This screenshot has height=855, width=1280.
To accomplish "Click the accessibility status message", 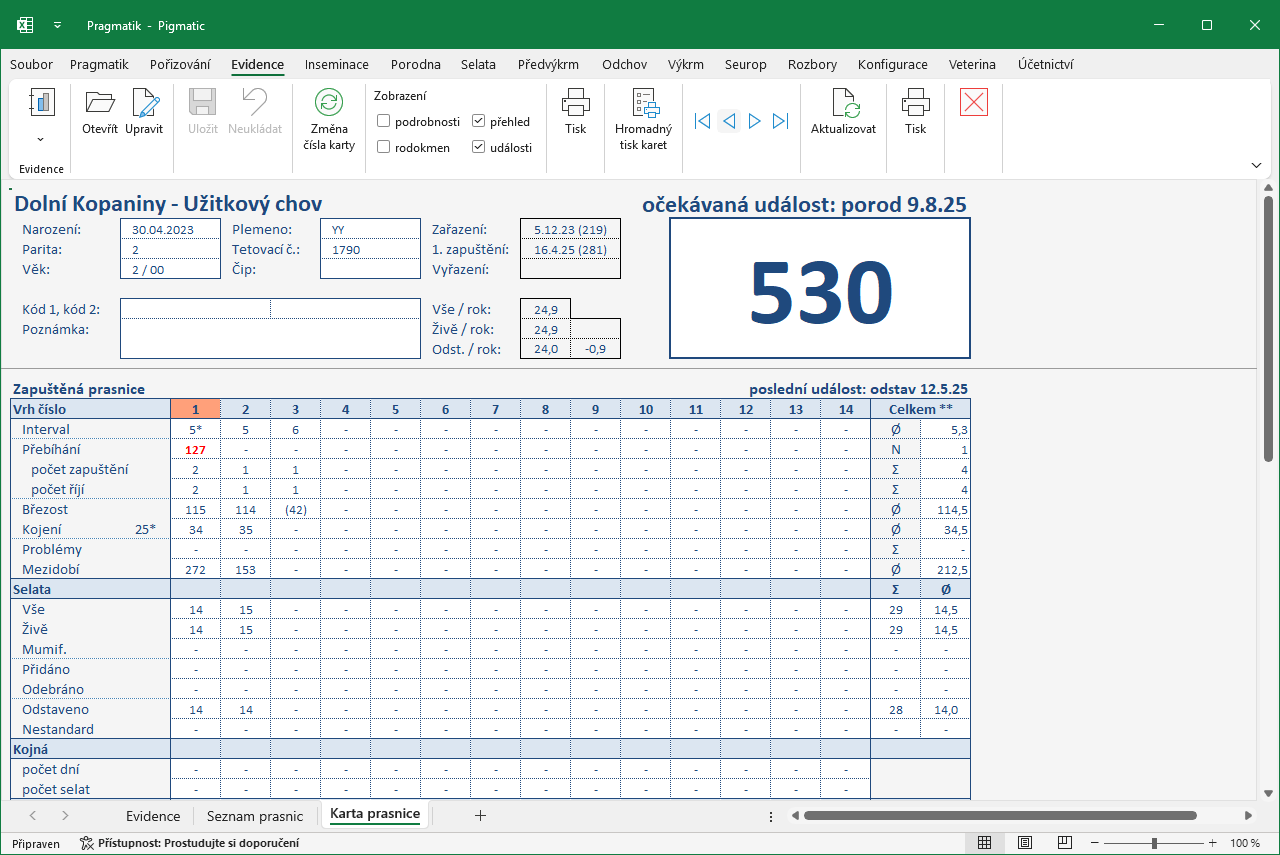I will coord(189,843).
